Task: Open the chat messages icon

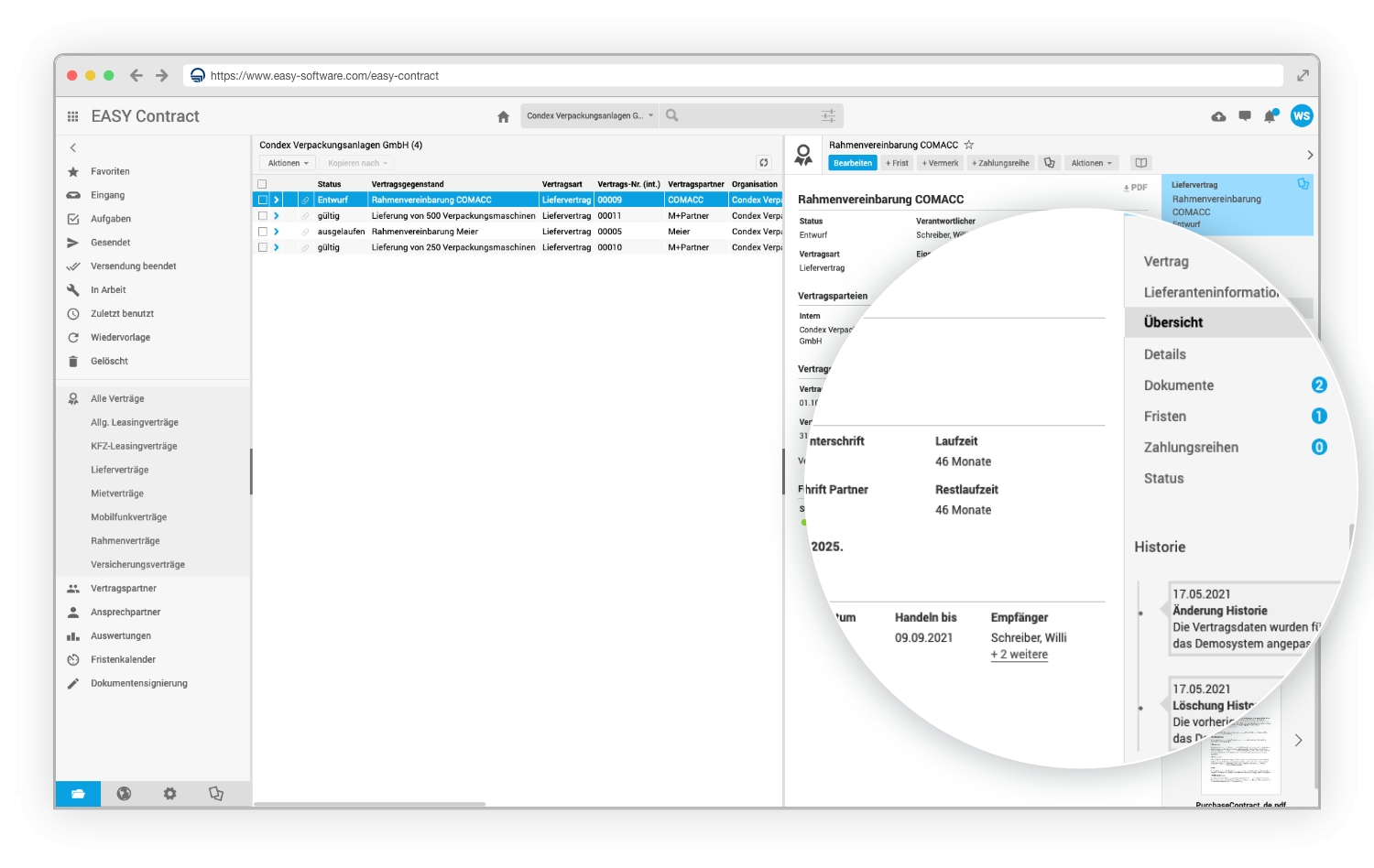Action: (x=1245, y=116)
